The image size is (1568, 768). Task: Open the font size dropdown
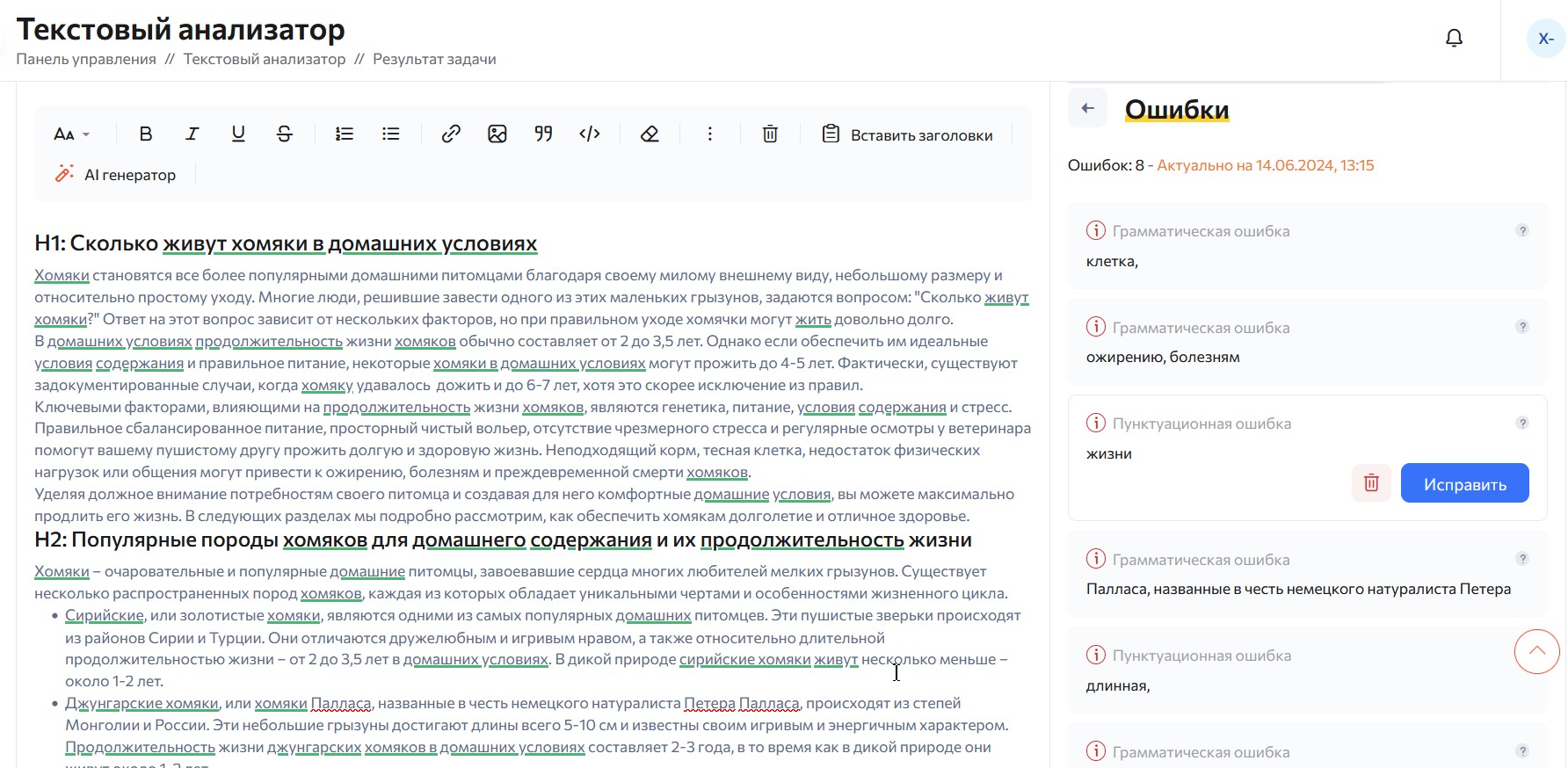(71, 134)
